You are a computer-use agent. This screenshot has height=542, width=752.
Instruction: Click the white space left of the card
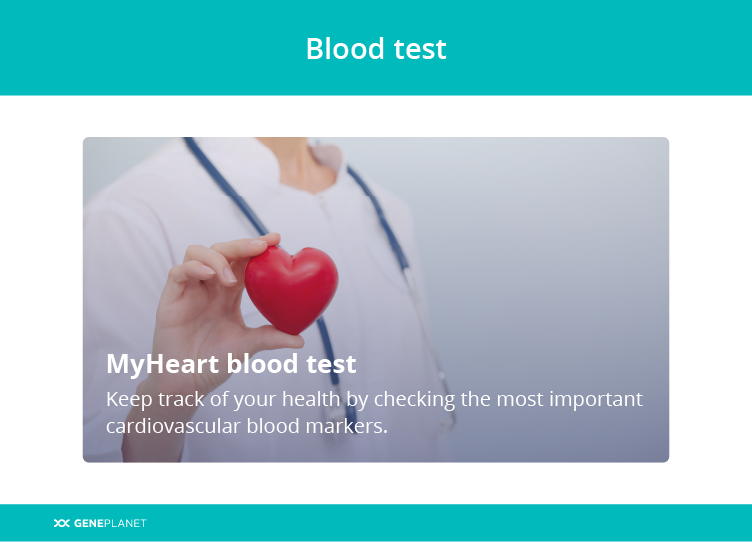41,300
